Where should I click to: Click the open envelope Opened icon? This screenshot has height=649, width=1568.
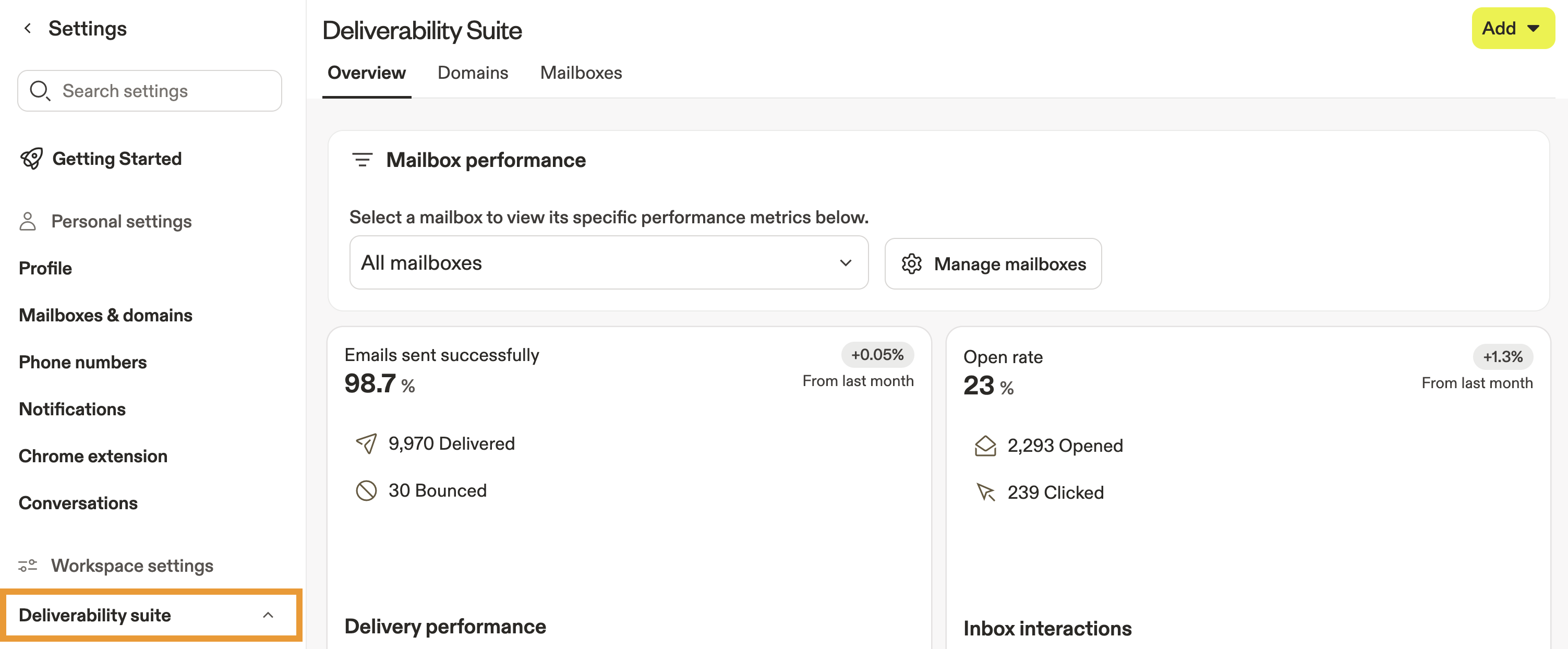point(985,446)
